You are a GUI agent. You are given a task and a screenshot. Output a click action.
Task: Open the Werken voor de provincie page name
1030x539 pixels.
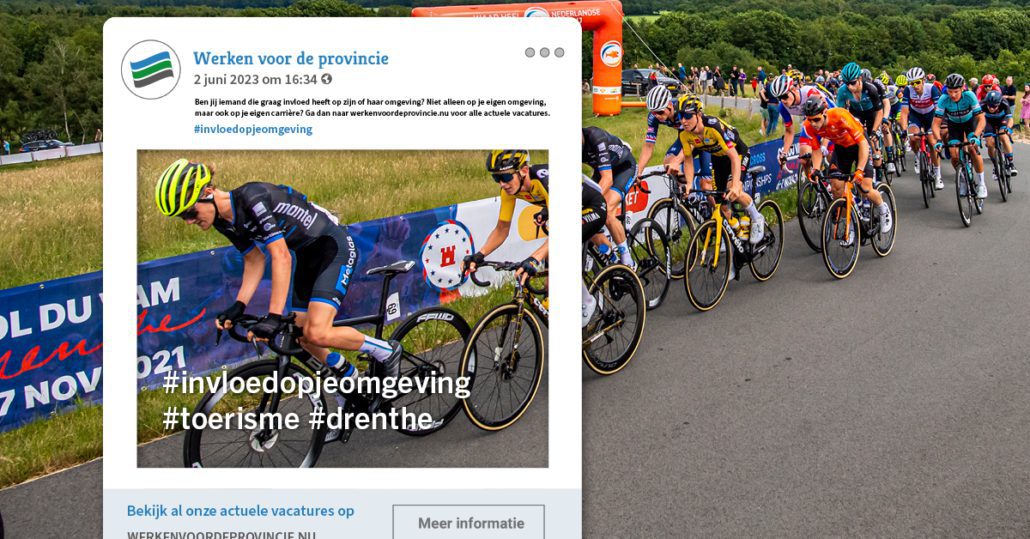tap(290, 58)
